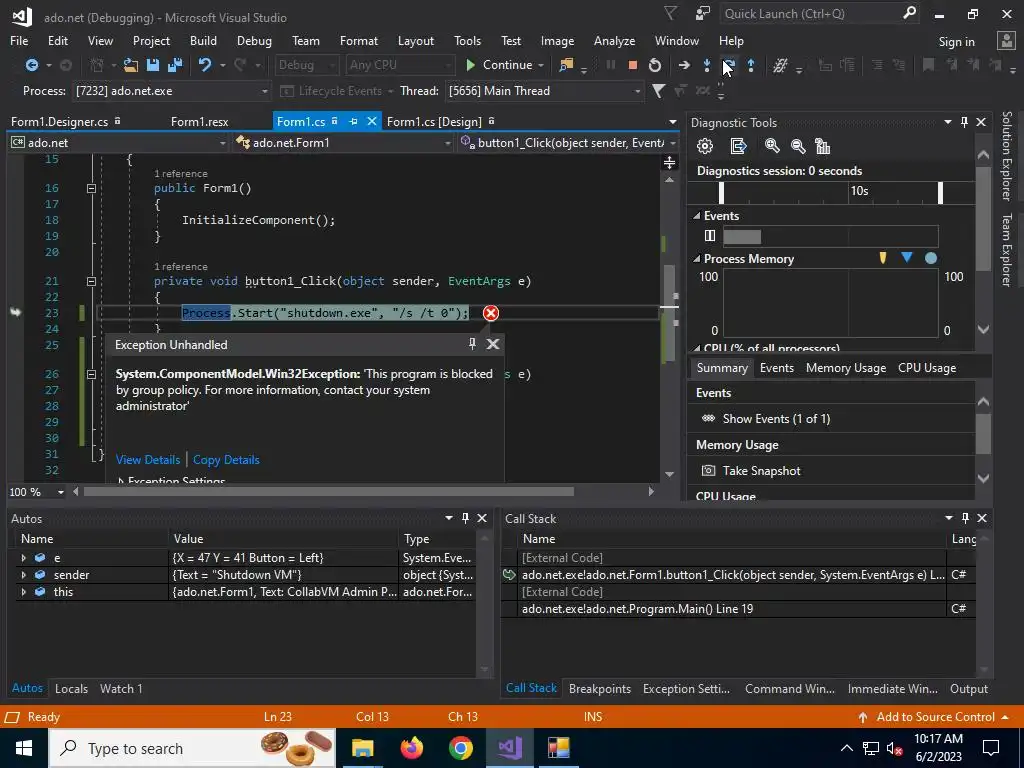The image size is (1024, 768).
Task: Open the Build menu
Action: click(203, 40)
